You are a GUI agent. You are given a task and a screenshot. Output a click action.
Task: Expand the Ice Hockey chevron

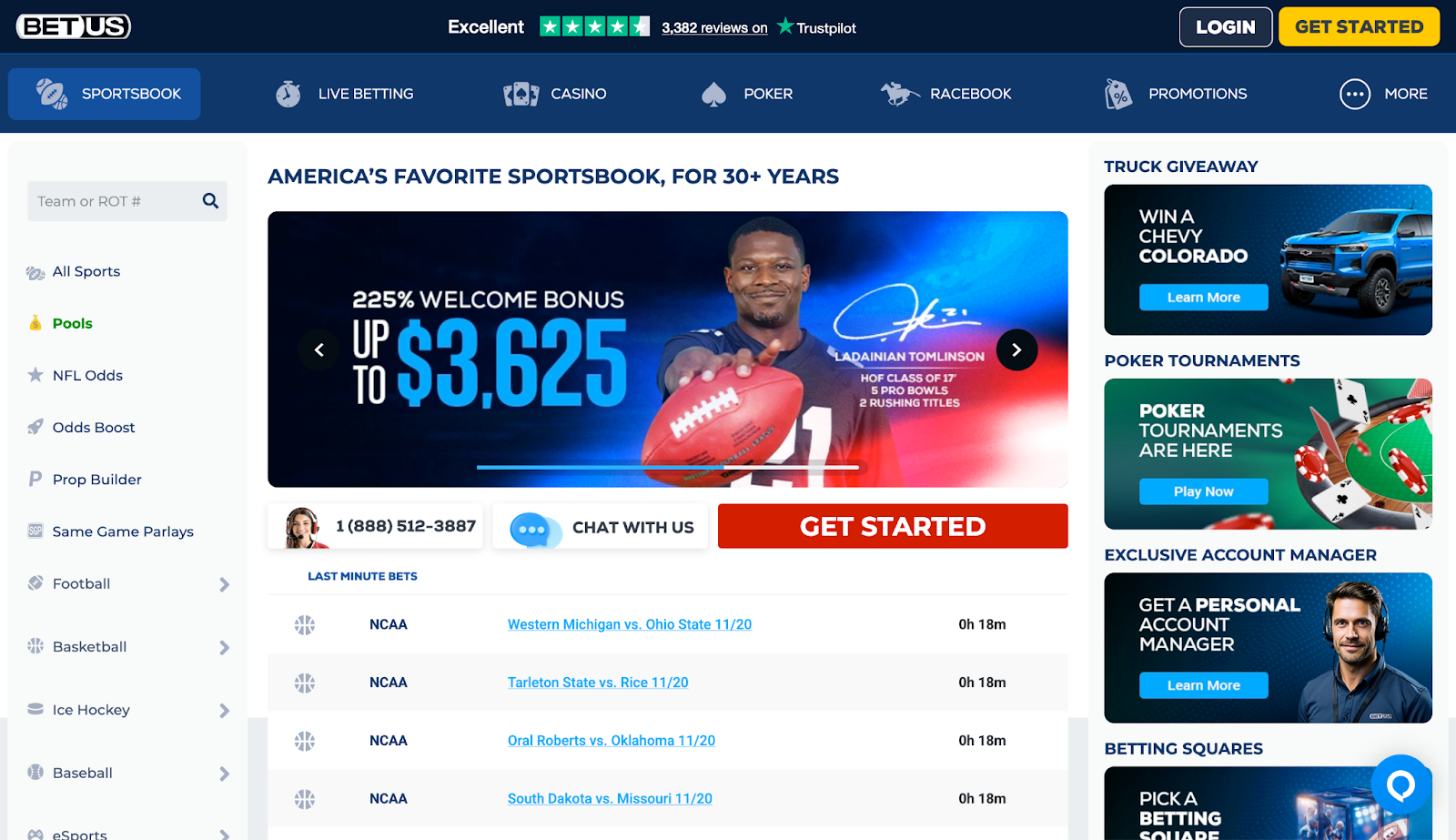click(x=224, y=711)
